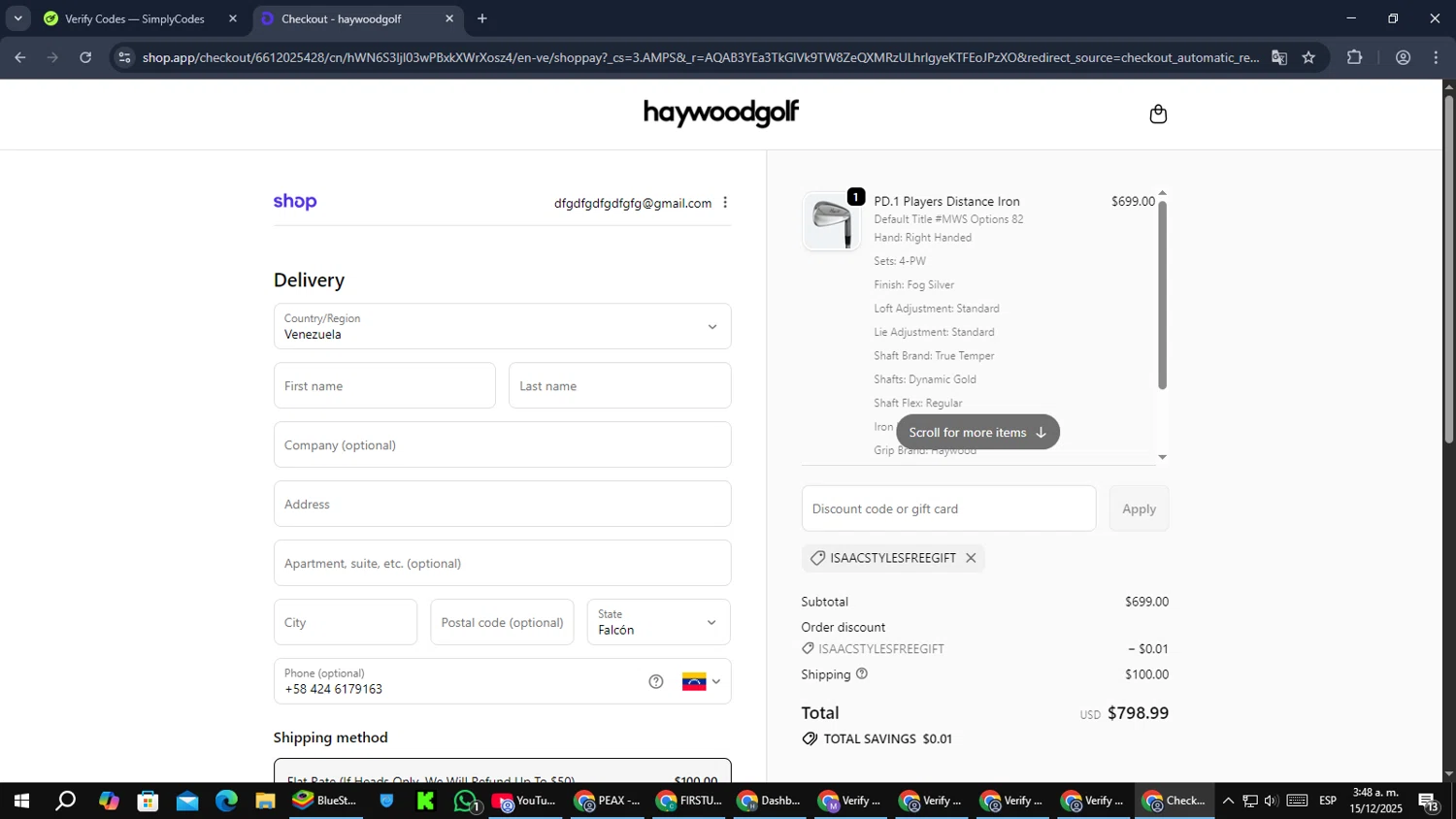Open Mail app from taskbar
Viewport: 1456px width, 819px height.
(x=187, y=801)
